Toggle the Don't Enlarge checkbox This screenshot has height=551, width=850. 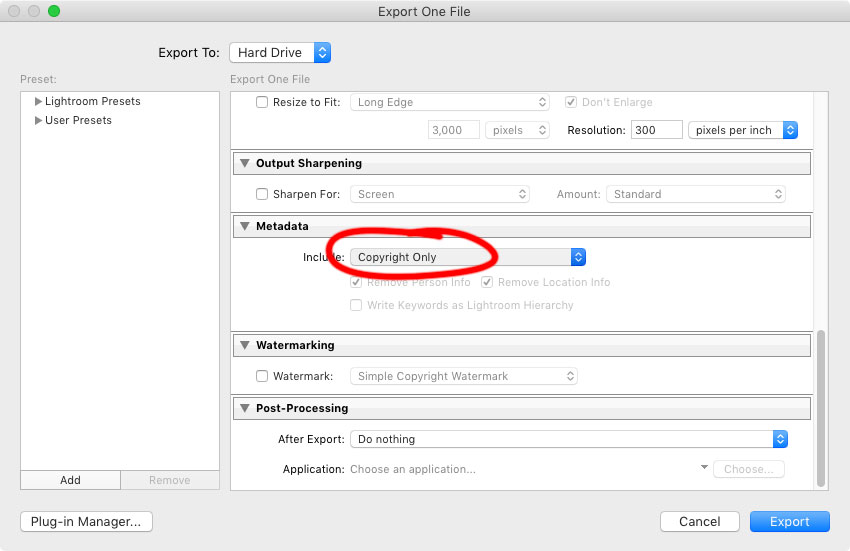(571, 102)
